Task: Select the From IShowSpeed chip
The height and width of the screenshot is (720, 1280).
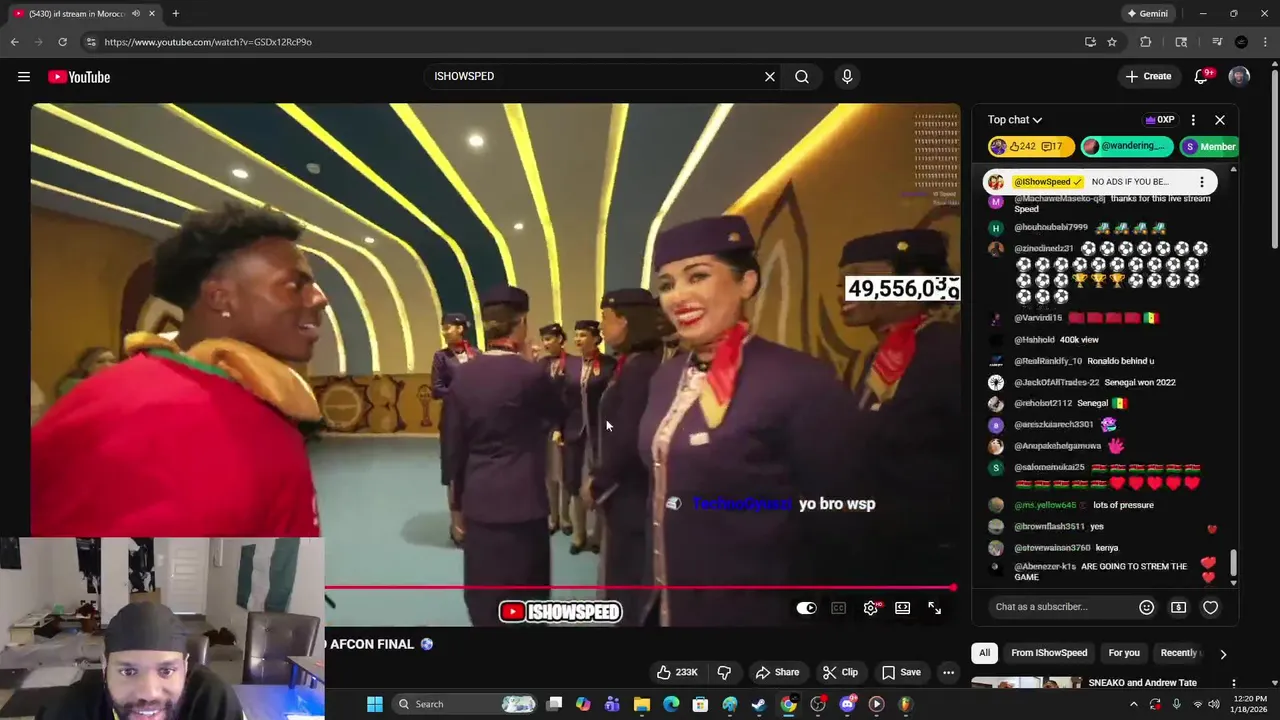Action: click(x=1049, y=653)
